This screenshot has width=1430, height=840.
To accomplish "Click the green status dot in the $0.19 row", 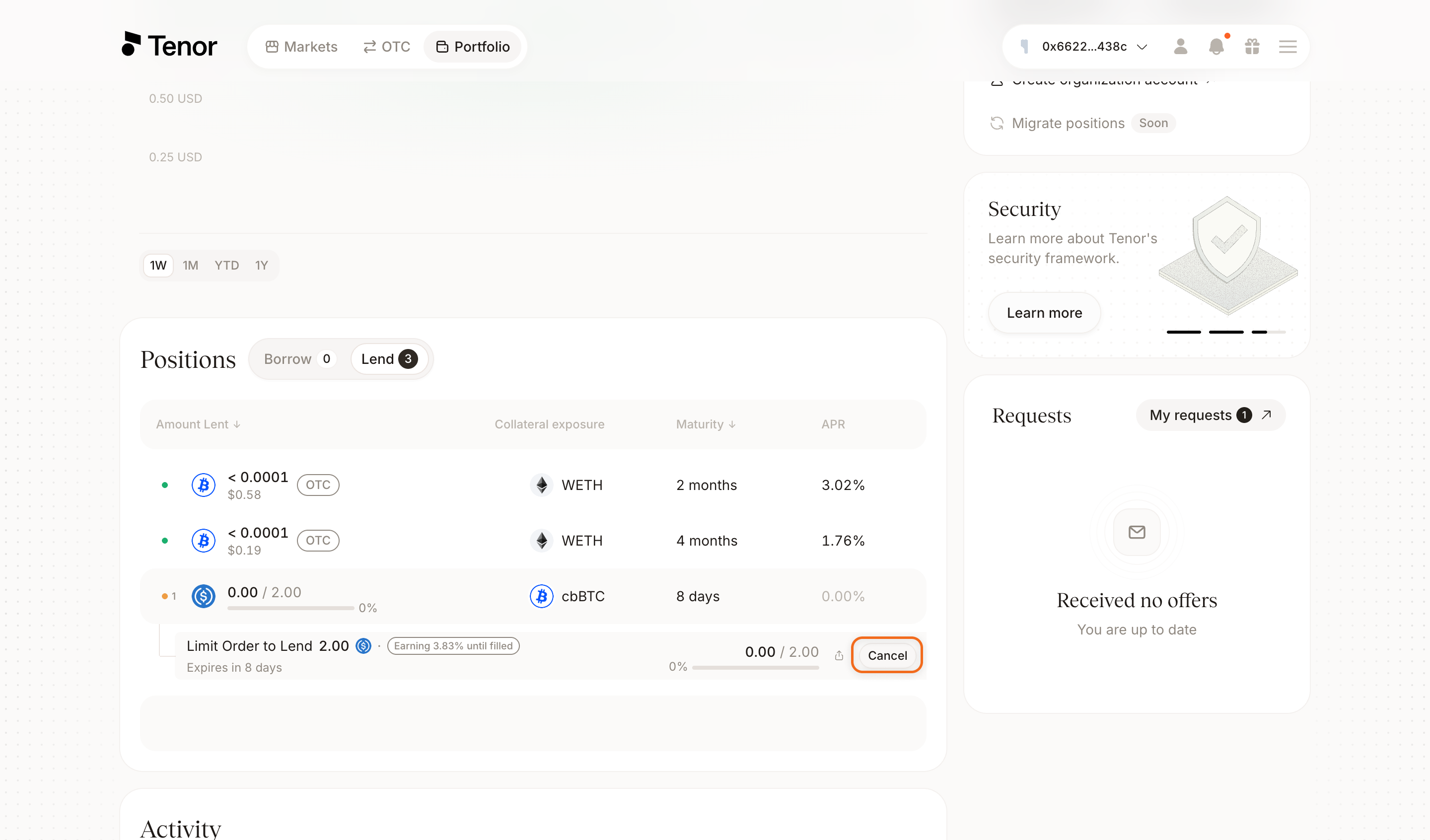I will coord(164,540).
